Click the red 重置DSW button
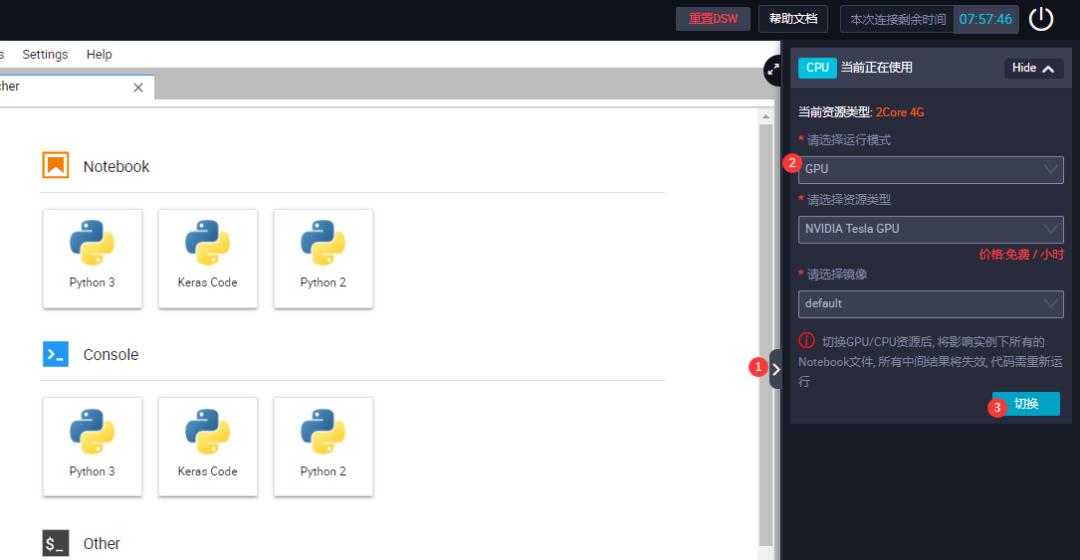 (x=713, y=19)
